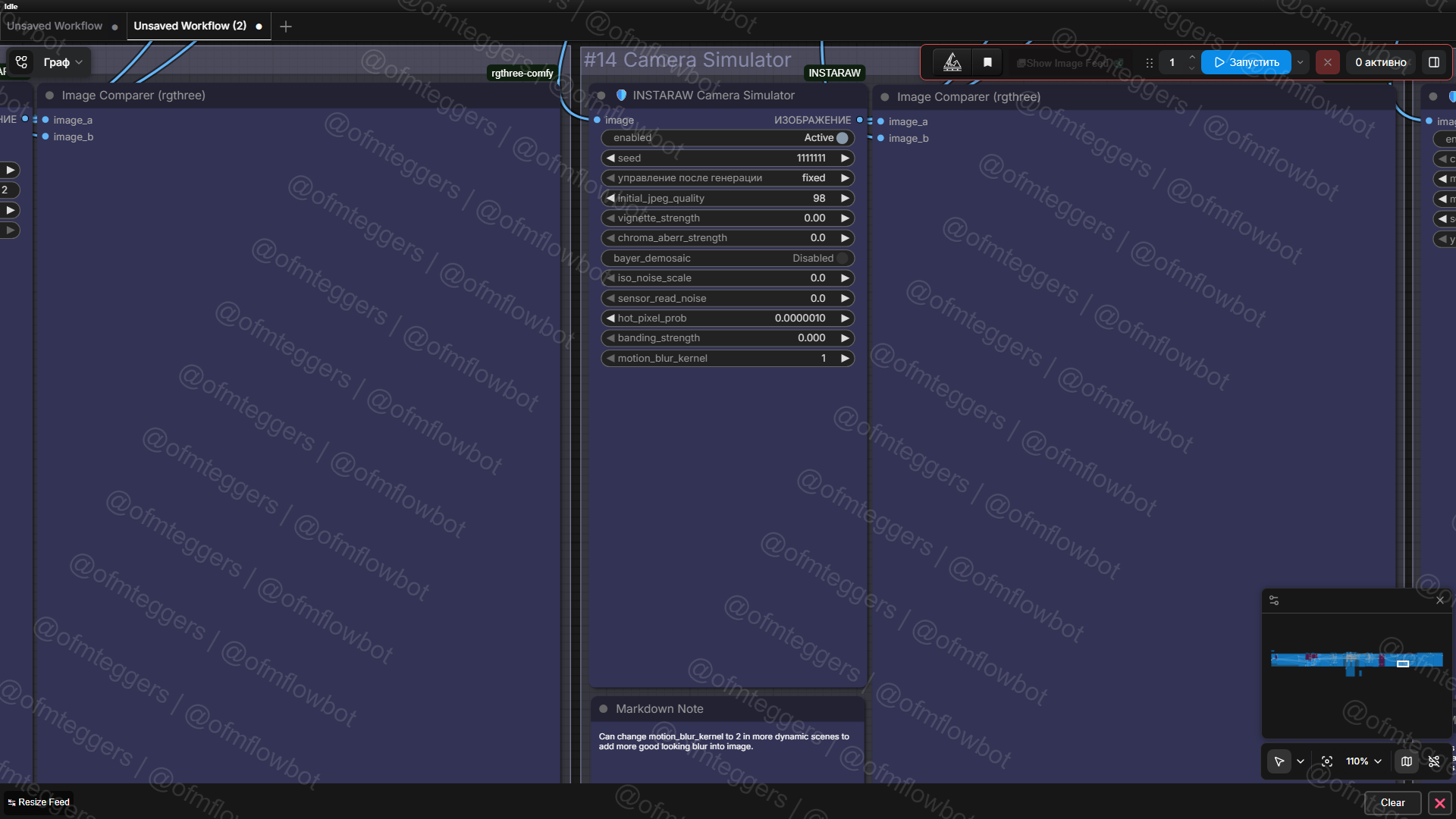The width and height of the screenshot is (1456, 819).
Task: Switch to Unsaved Workflow tab
Action: (x=55, y=26)
